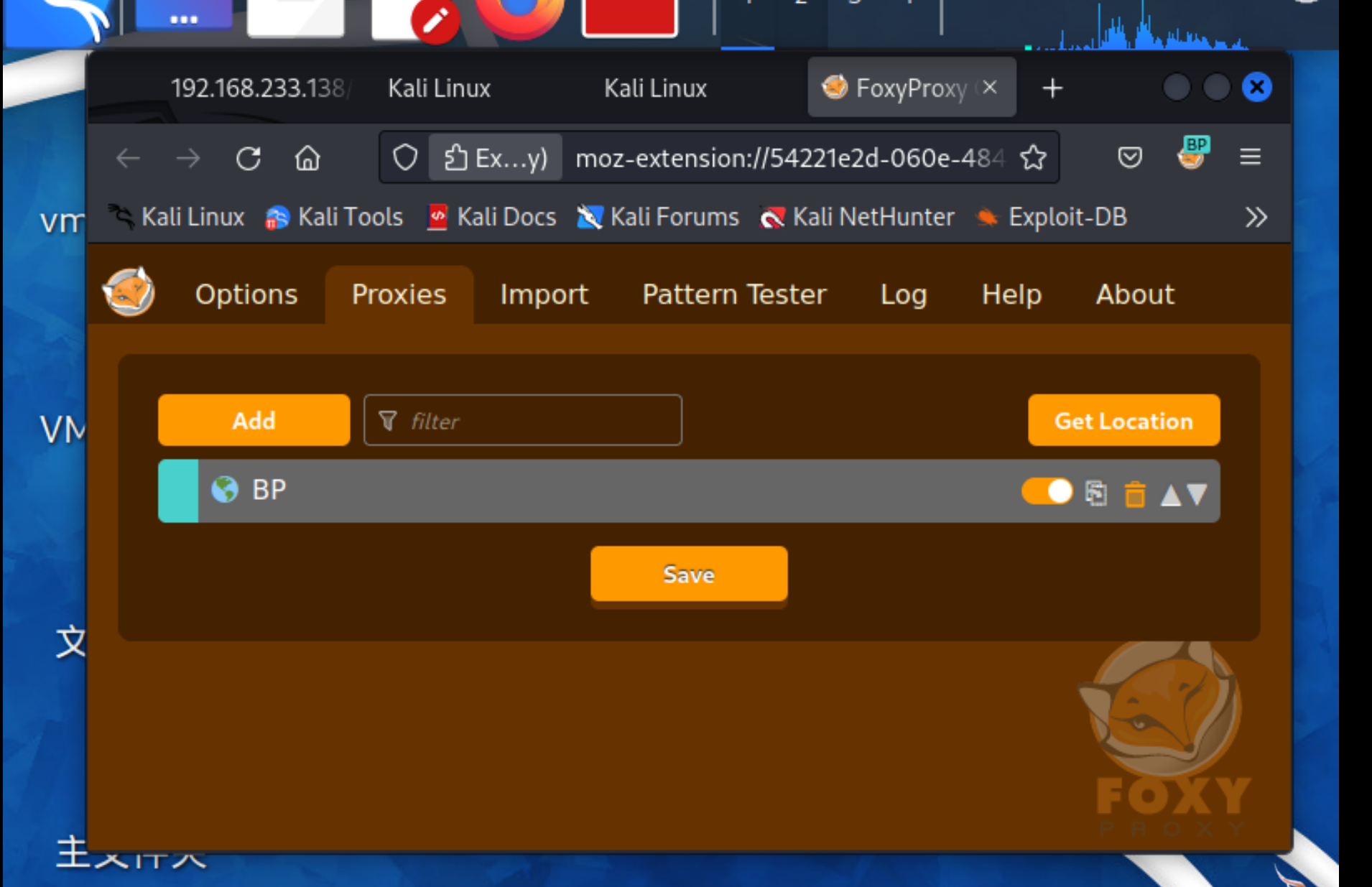This screenshot has height=887, width=1372.
Task: Click the red pencil icon in panel
Action: pos(435,20)
